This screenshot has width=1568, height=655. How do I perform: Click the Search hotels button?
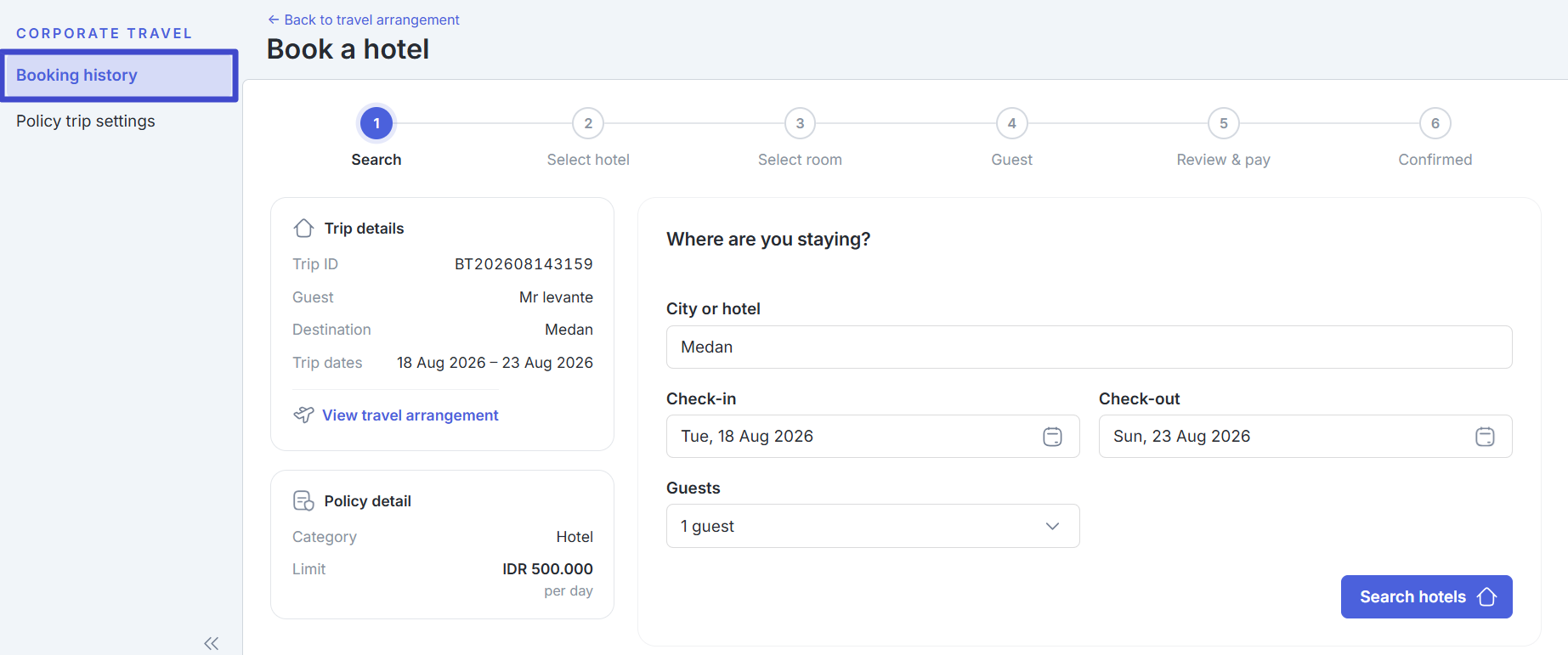click(x=1426, y=597)
